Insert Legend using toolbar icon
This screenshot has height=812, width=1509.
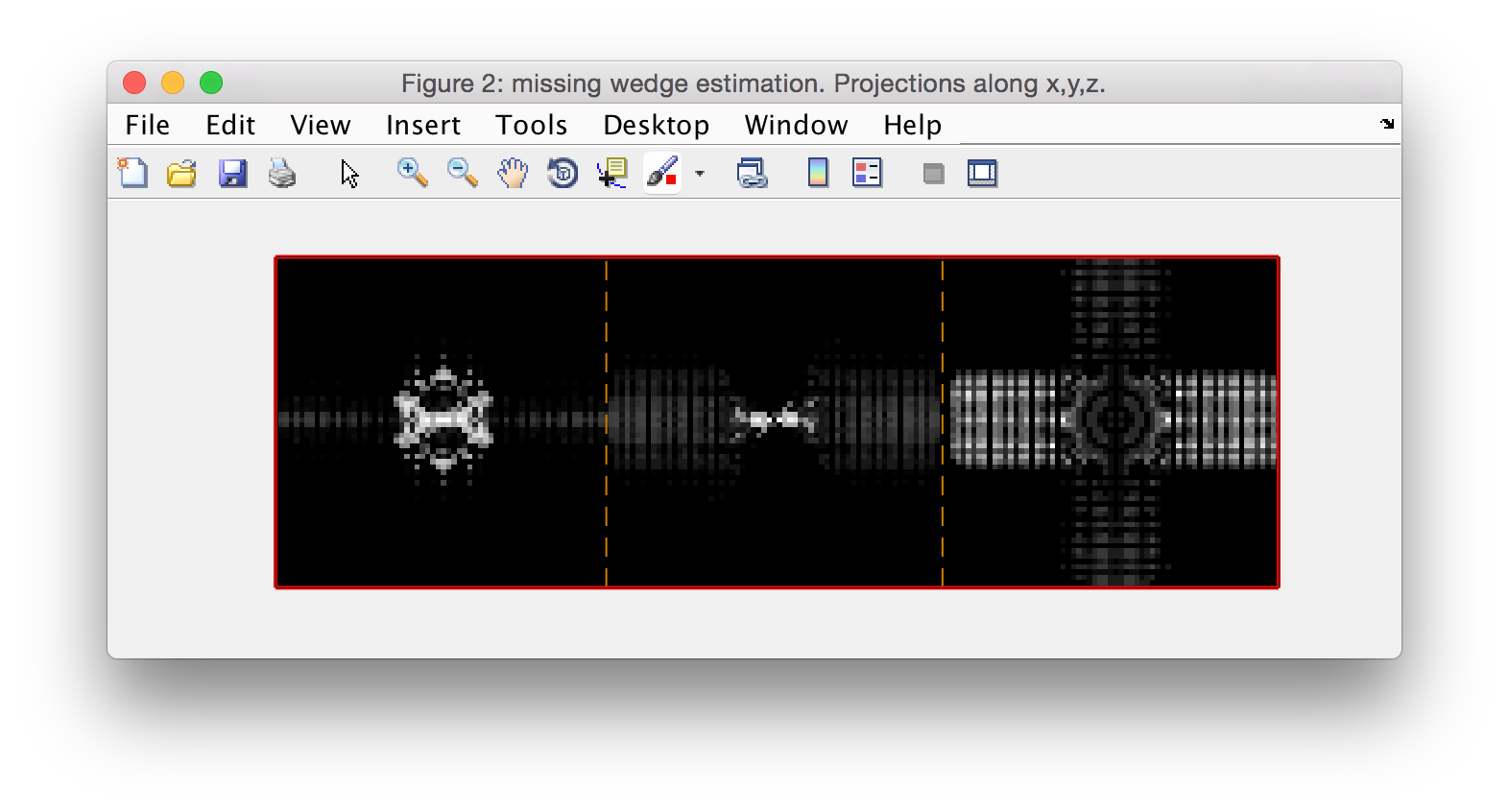pyautogui.click(x=868, y=174)
